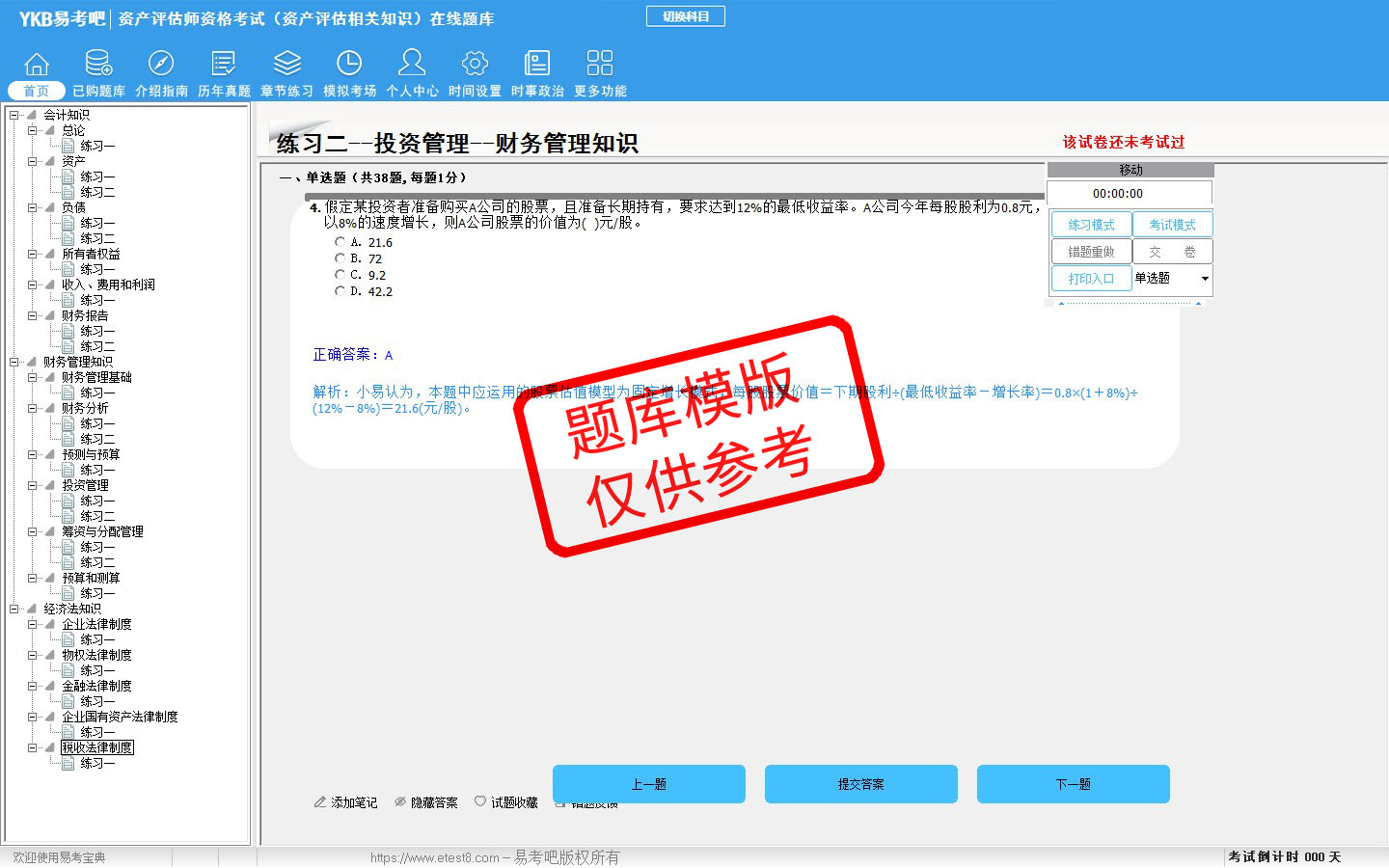Image resolution: width=1389 pixels, height=868 pixels.
Task: Open 模拟考场 clock icon
Action: coord(349,65)
